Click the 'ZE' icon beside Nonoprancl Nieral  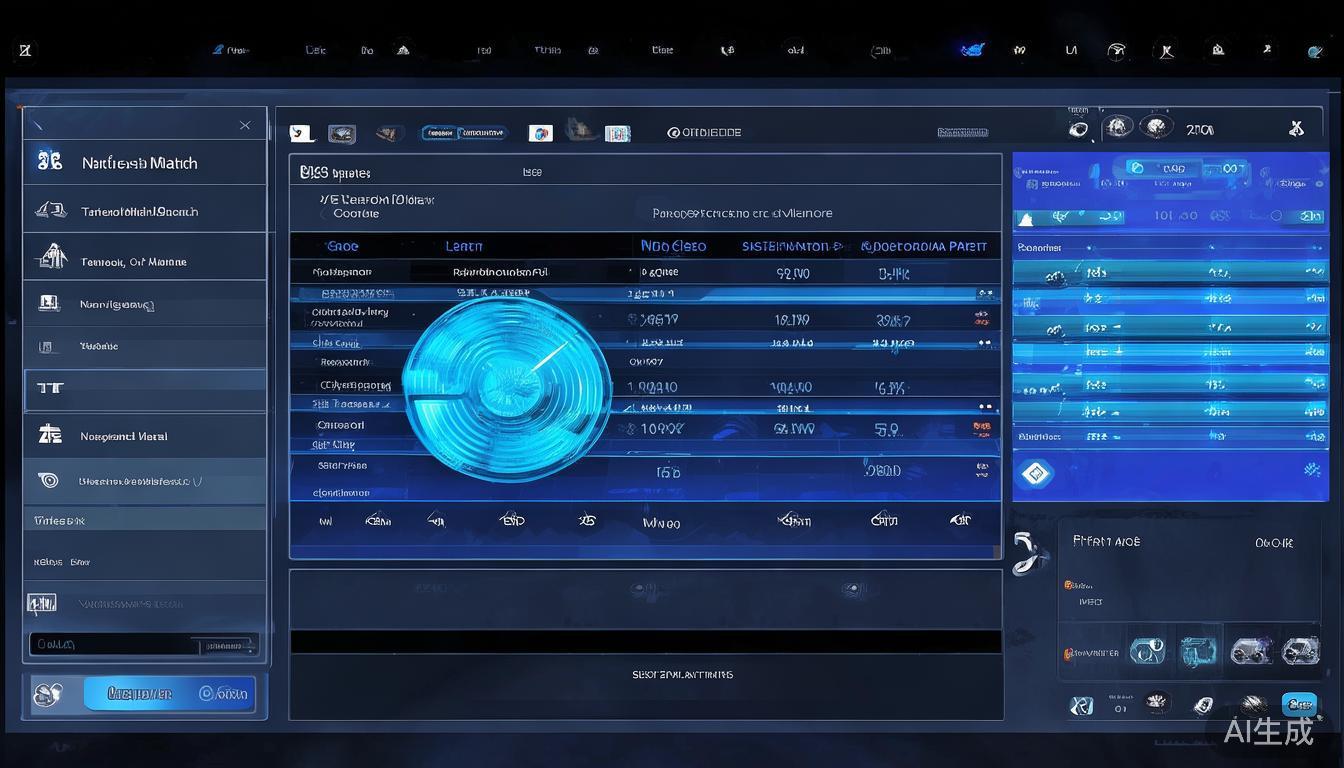coord(49,435)
